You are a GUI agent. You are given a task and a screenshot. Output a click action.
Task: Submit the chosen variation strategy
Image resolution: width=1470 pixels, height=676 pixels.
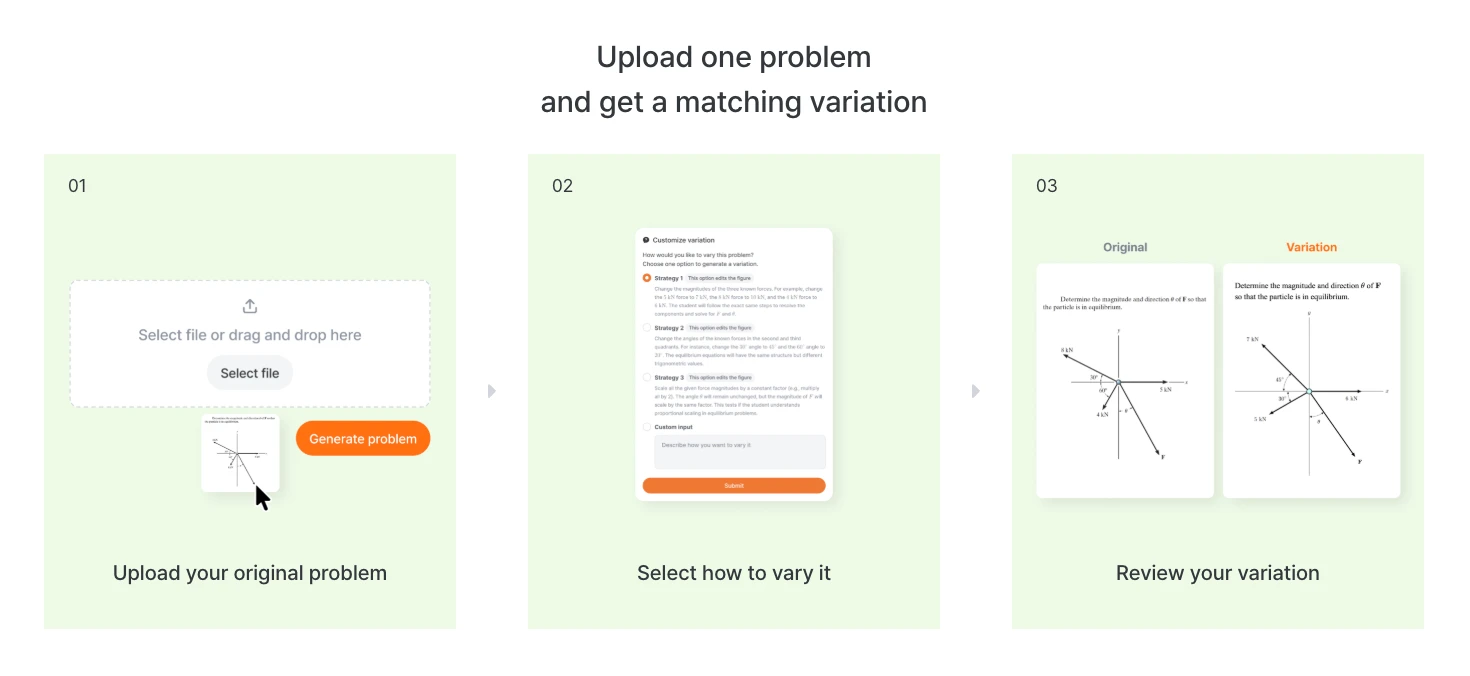pos(734,486)
